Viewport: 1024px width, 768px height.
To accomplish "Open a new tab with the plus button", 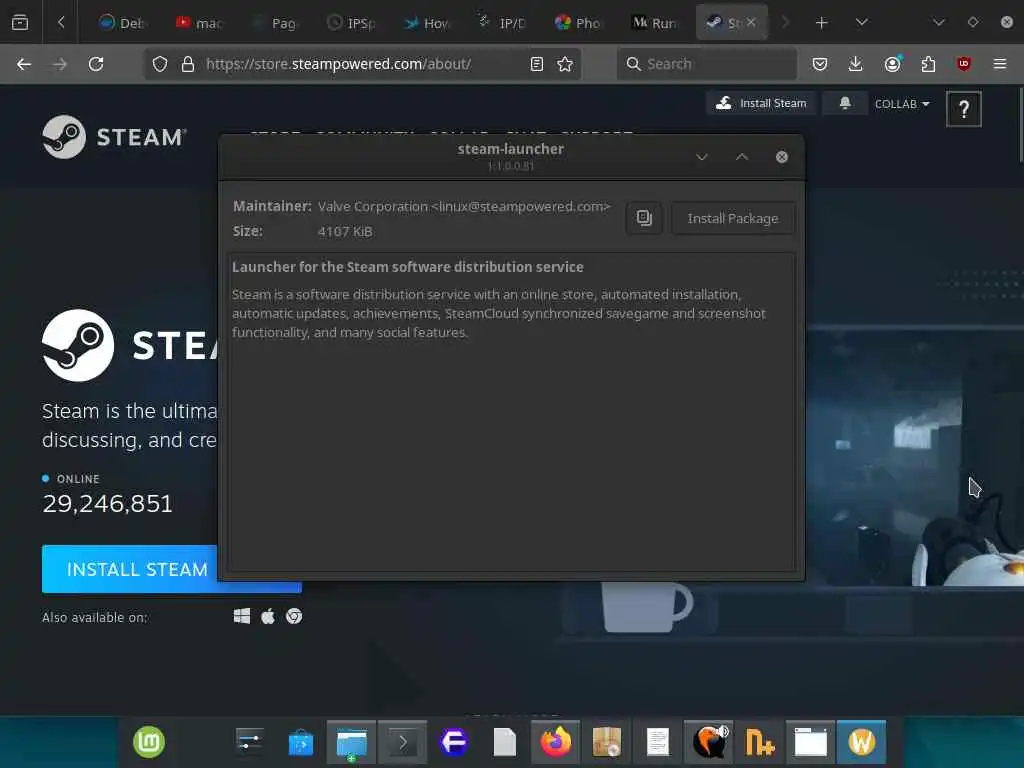I will [822, 23].
